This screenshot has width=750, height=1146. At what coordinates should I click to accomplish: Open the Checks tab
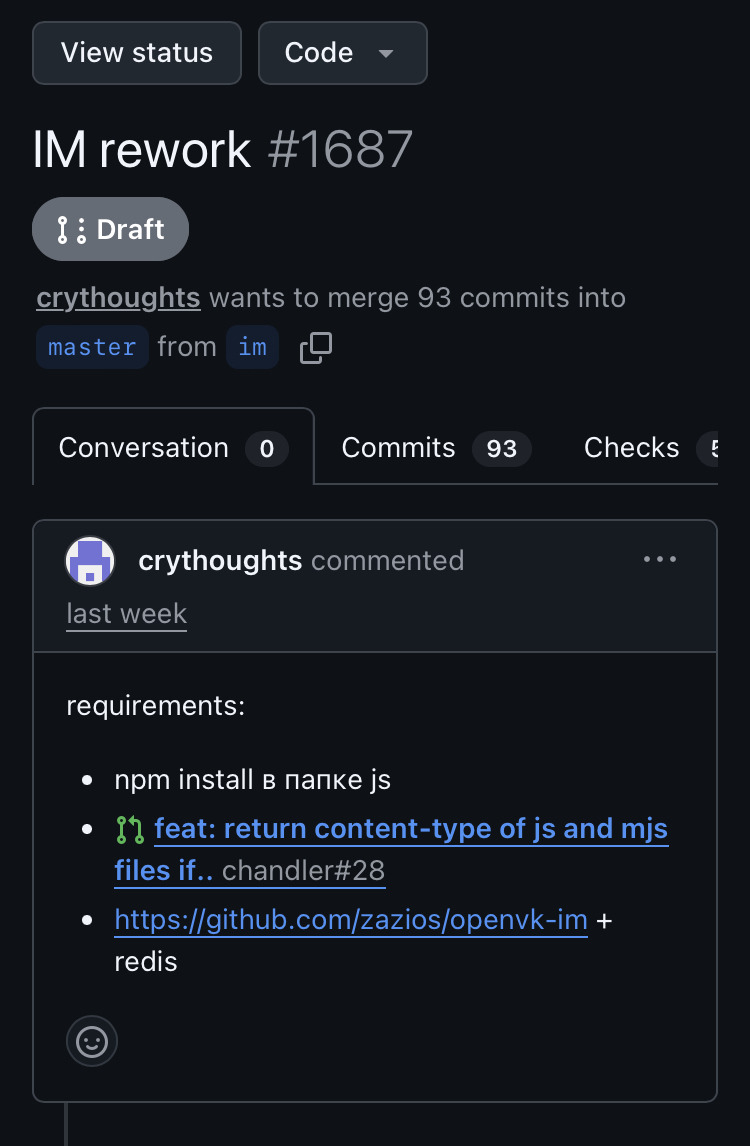[x=649, y=447]
